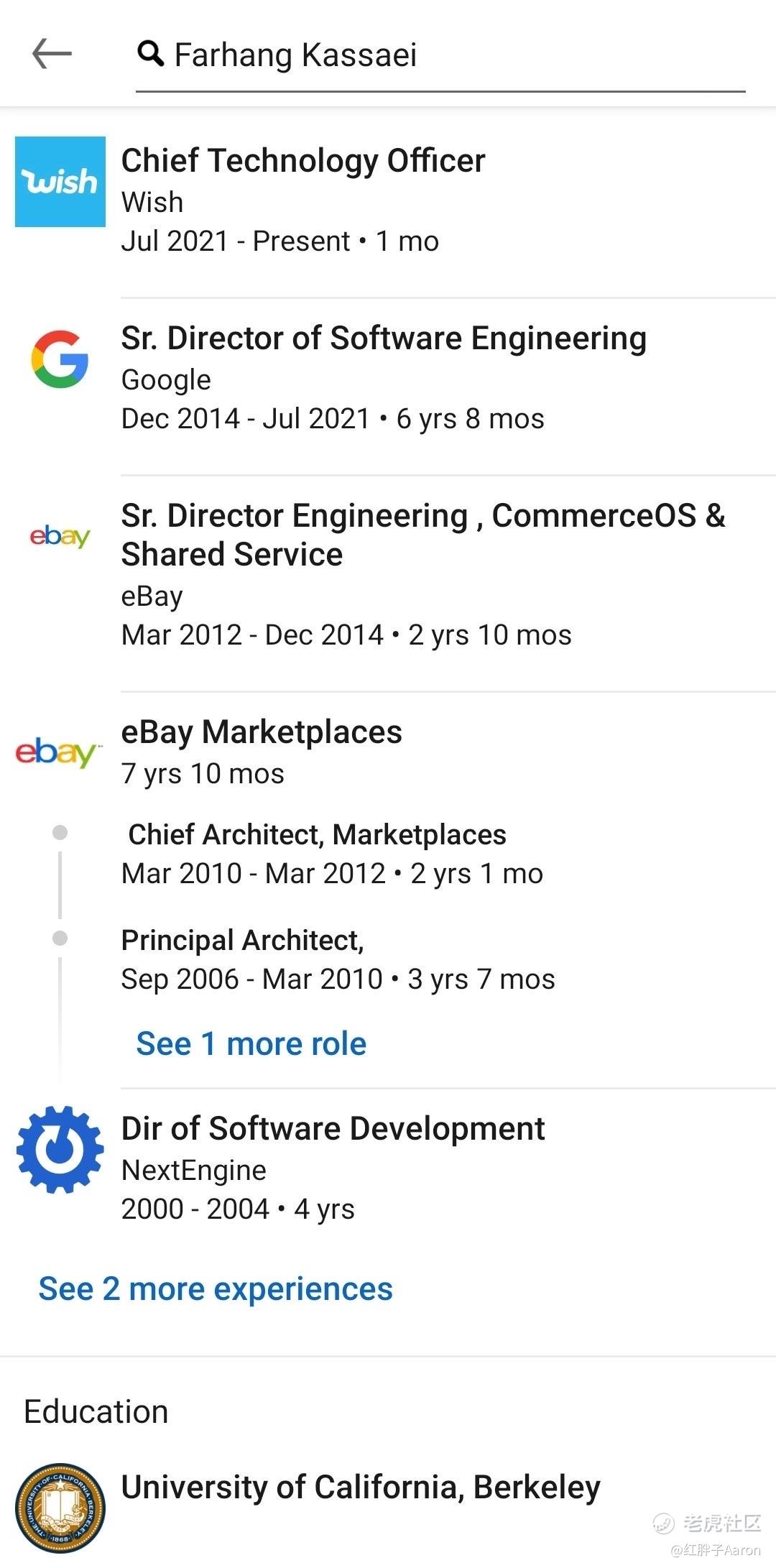Tap the search magnifier icon
The width and height of the screenshot is (776, 1568).
[150, 53]
